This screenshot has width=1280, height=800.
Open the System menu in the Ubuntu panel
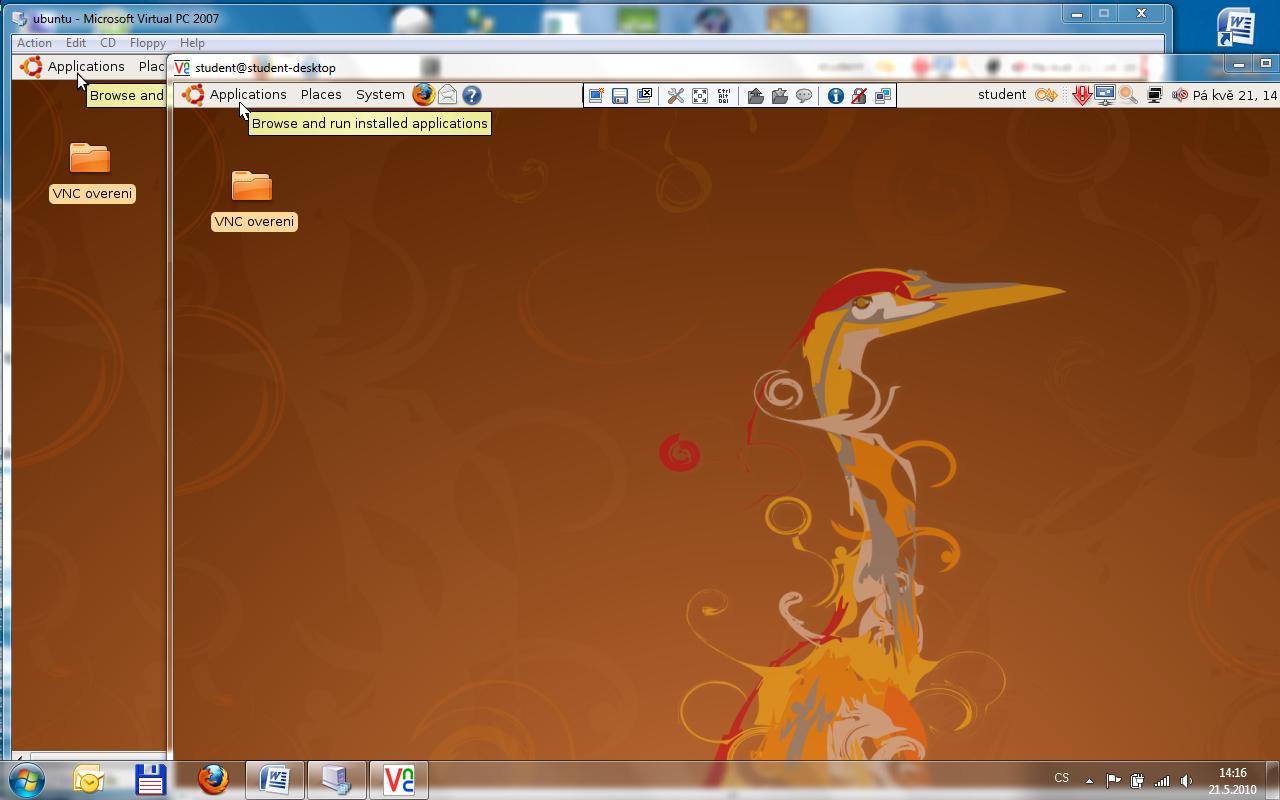[x=380, y=94]
